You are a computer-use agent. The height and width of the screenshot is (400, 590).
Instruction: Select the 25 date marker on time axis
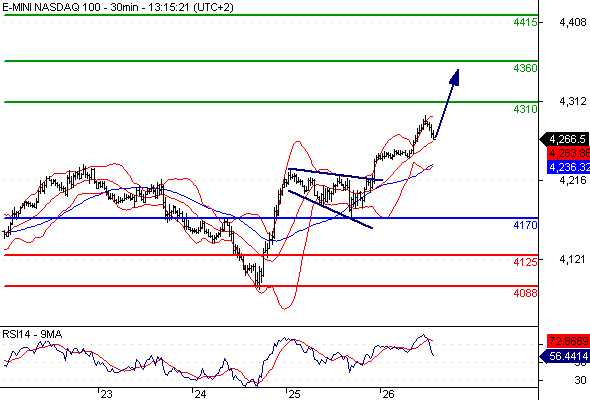pos(294,394)
